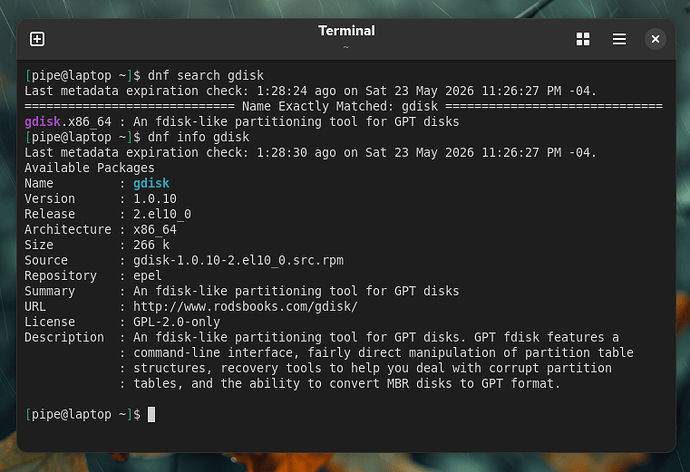The image size is (690, 472).
Task: Click the purple gdisk.x86_64 search result
Action: (x=68, y=122)
